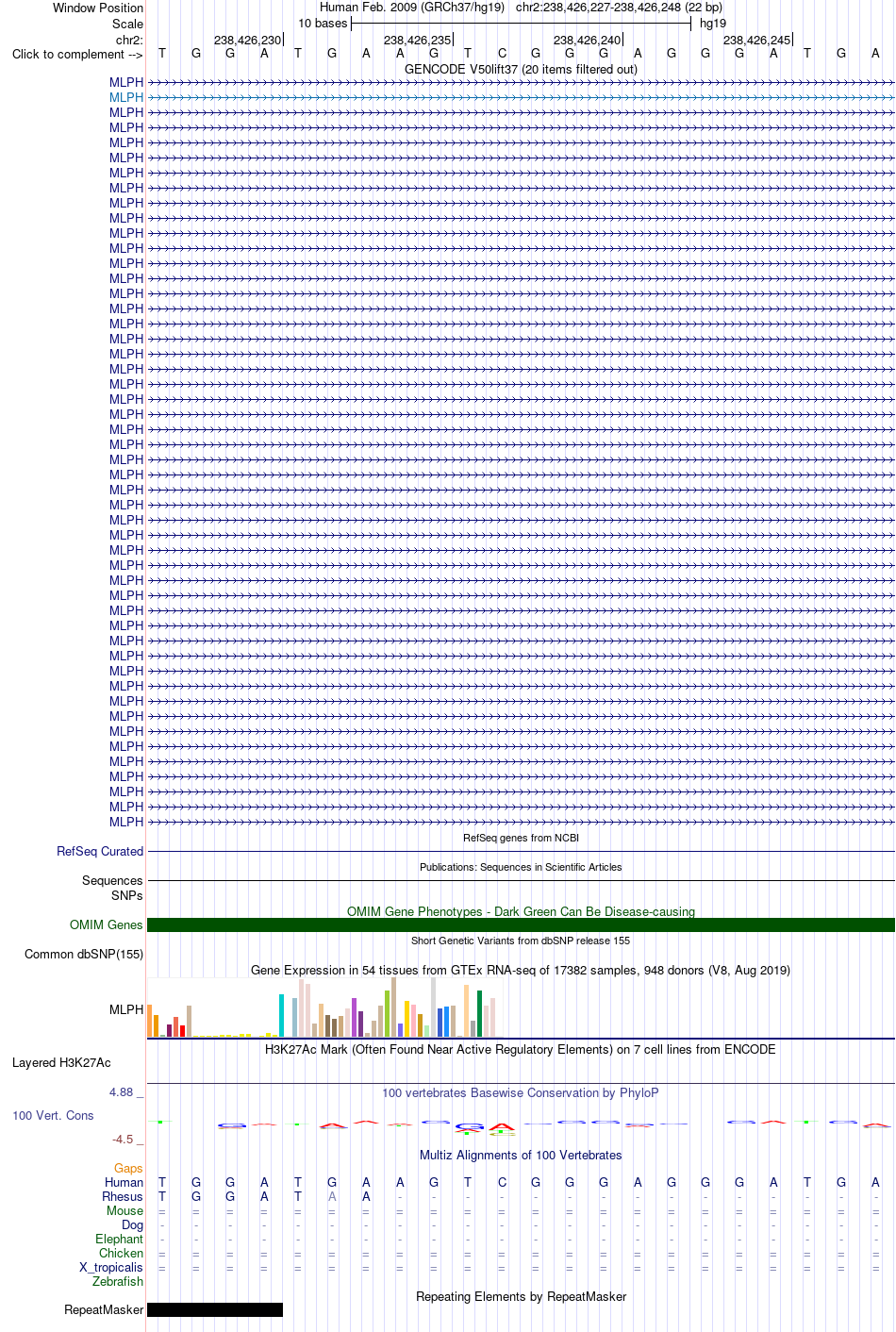This screenshot has height=1332, width=896.
Task: Click the tall gray bar in GTEx chart
Action: click(x=433, y=1007)
